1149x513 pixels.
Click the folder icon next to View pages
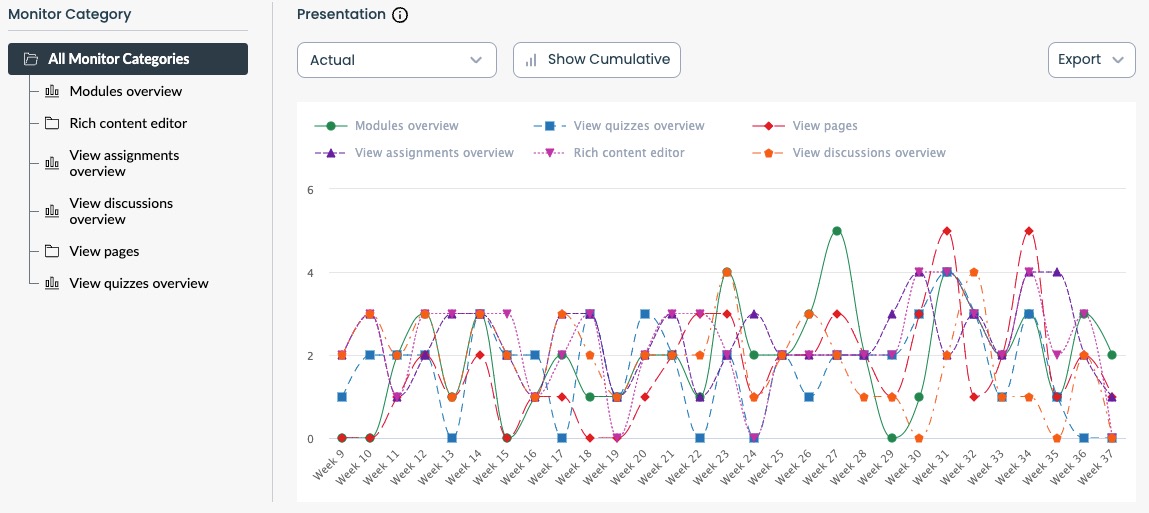pyautogui.click(x=52, y=251)
